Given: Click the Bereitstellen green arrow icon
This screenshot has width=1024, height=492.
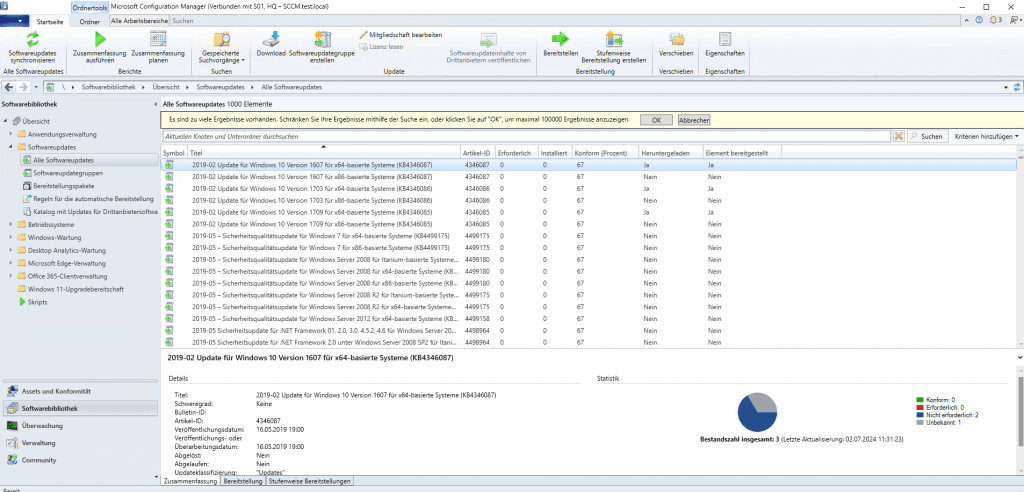Looking at the screenshot, I should pyautogui.click(x=560, y=40).
